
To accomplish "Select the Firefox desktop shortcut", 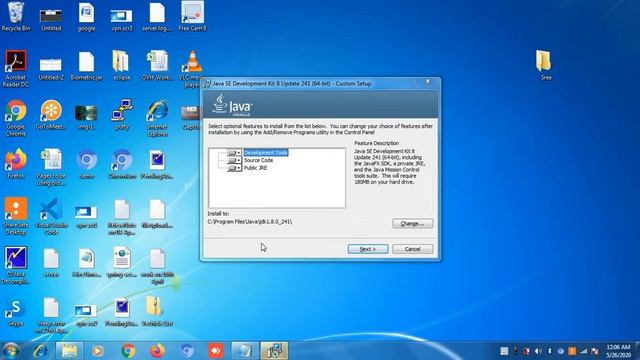I will [x=16, y=164].
